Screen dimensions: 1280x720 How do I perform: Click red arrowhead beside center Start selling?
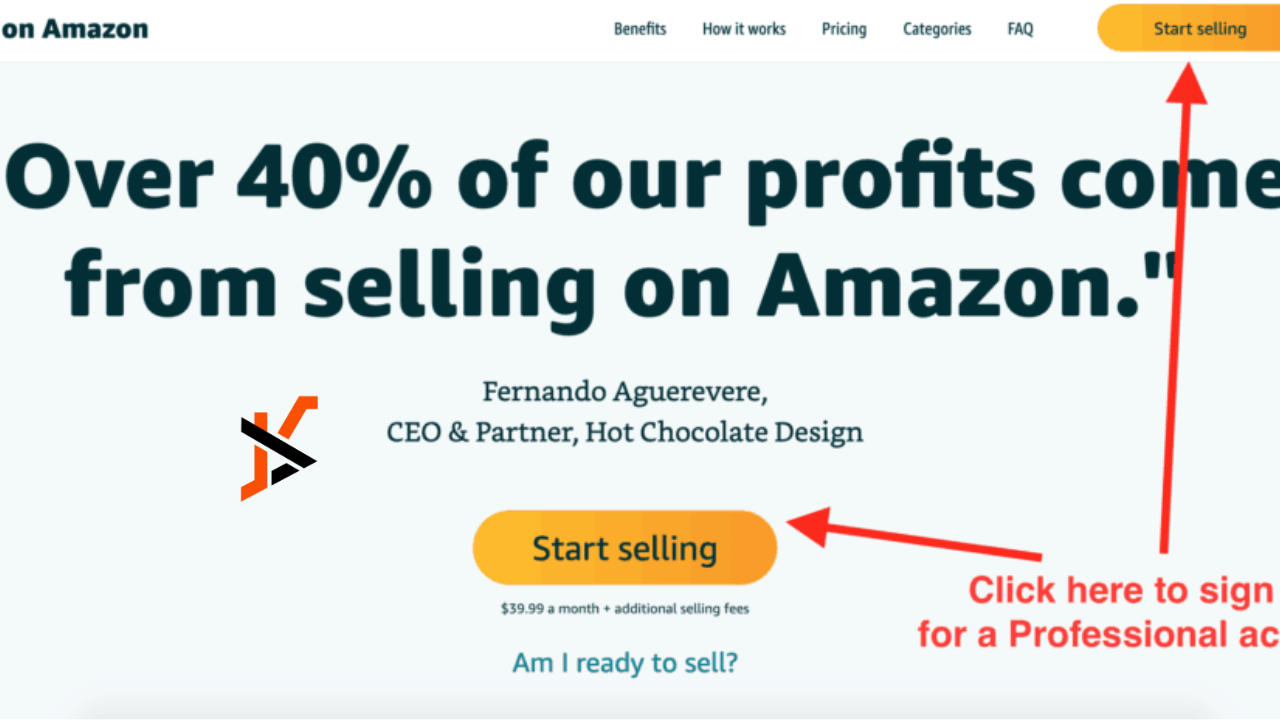pyautogui.click(x=808, y=526)
